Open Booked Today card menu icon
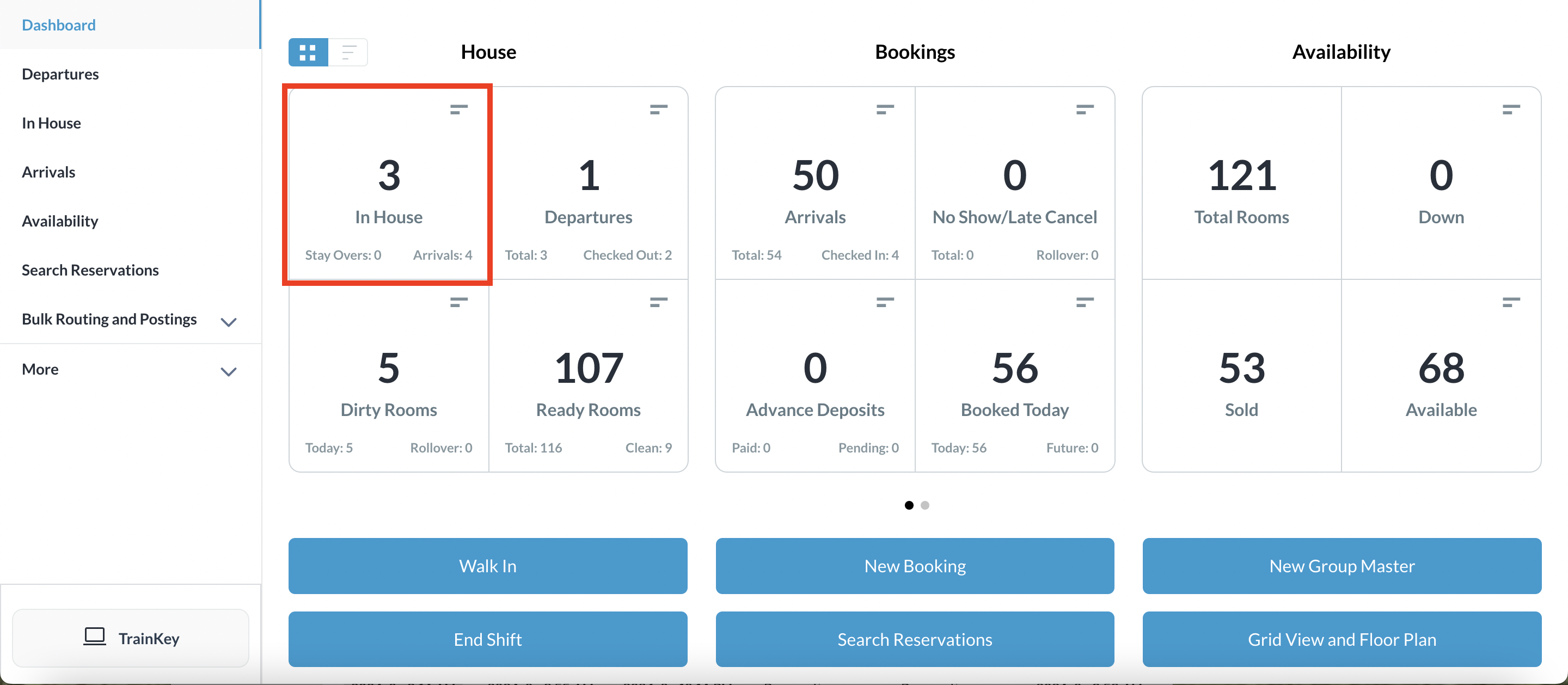 pos(1084,302)
